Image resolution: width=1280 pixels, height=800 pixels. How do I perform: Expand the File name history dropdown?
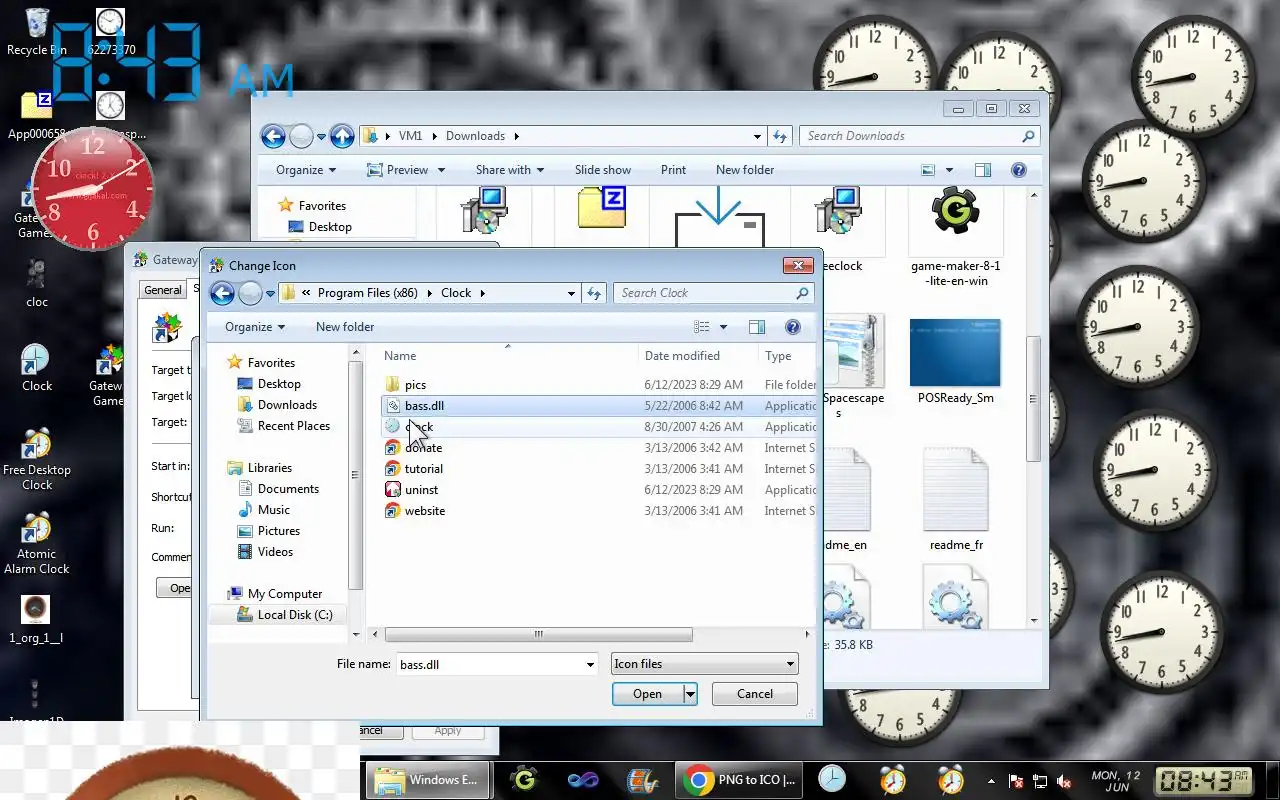[590, 664]
